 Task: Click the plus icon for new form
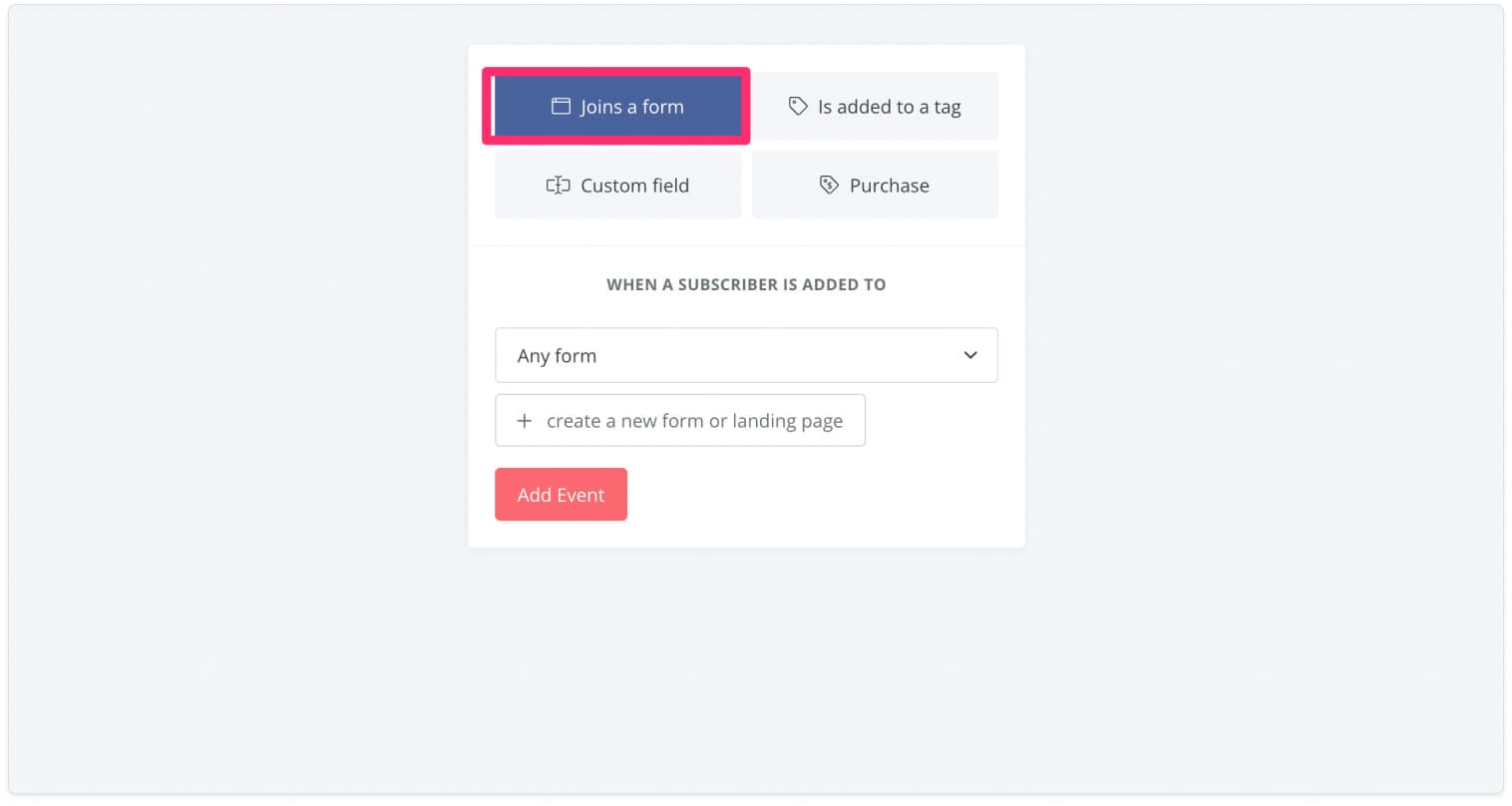[x=524, y=421]
